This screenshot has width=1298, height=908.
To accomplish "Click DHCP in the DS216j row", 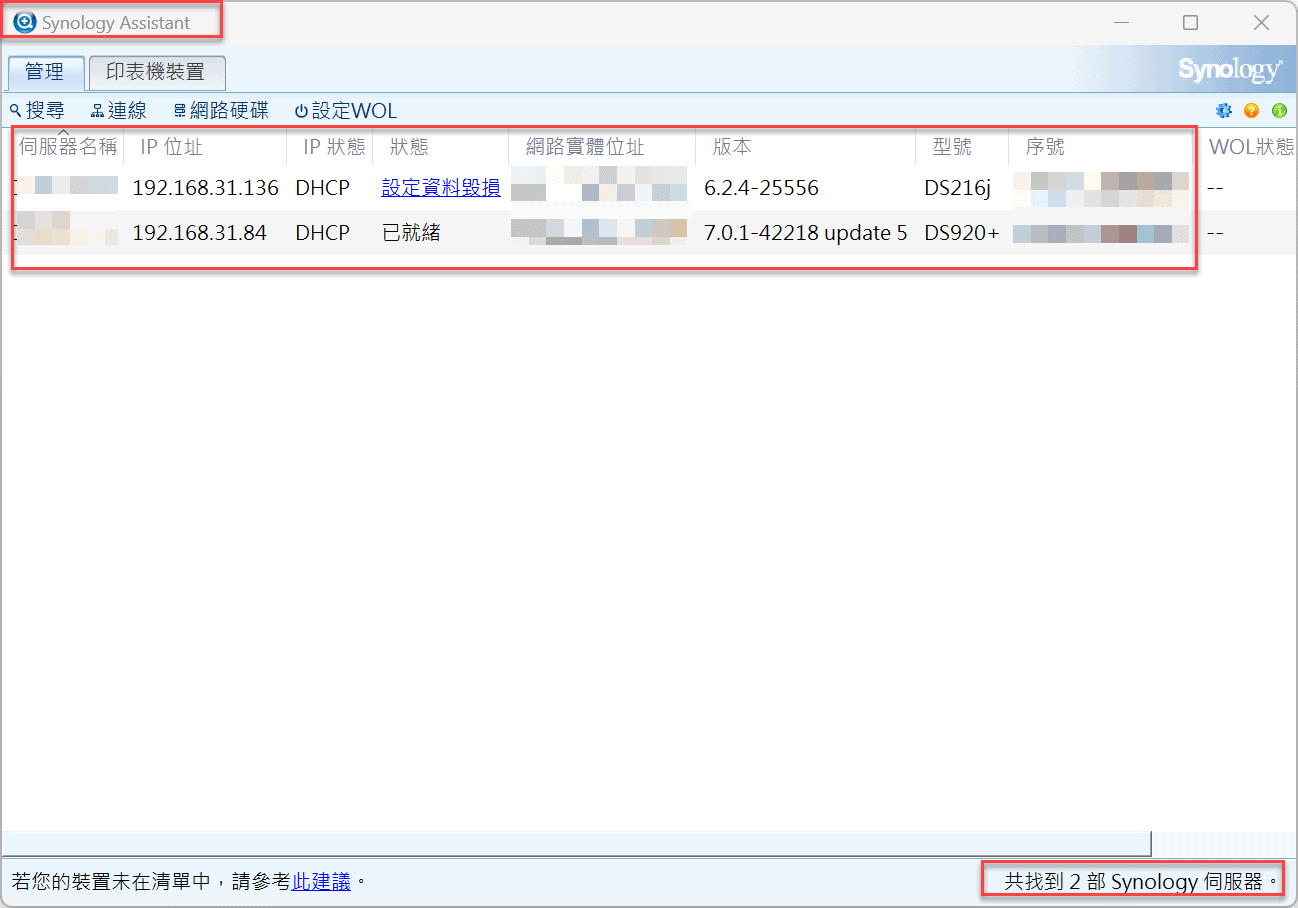I will [x=322, y=187].
